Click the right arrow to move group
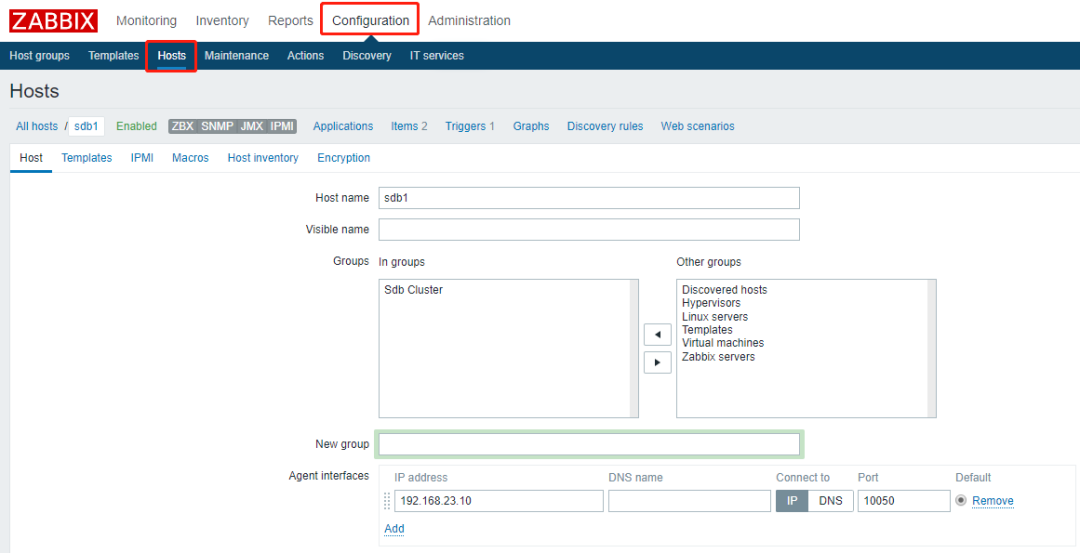1080x553 pixels. click(657, 362)
